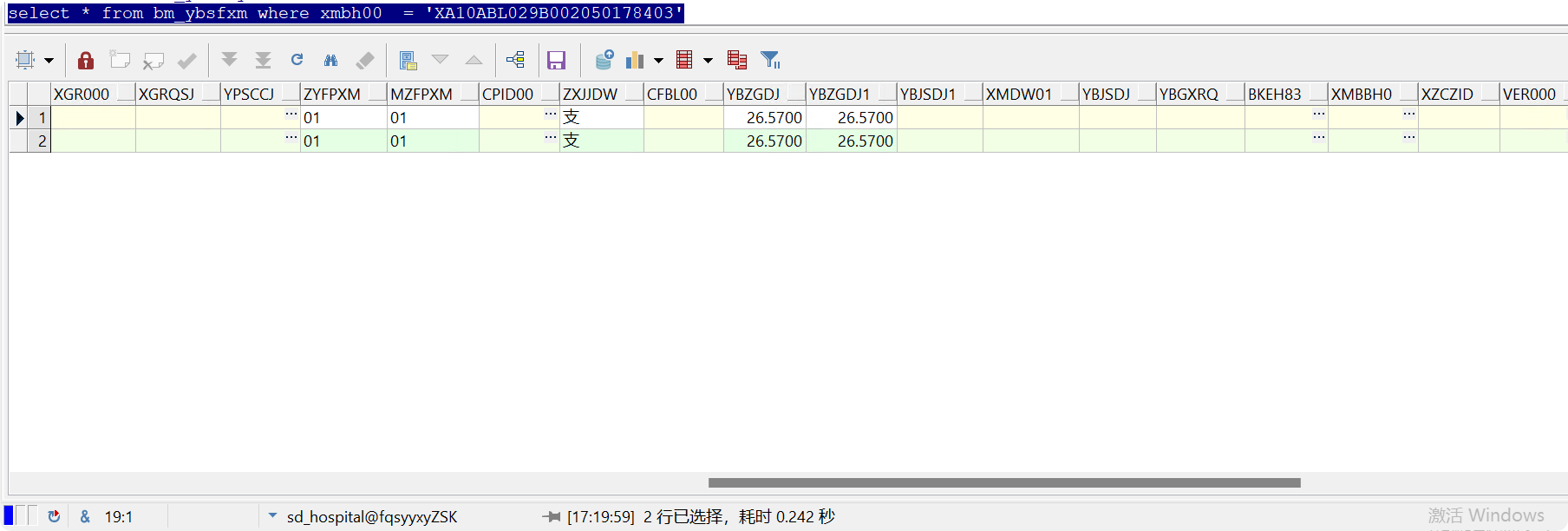Viewport: 1568px width, 531px height.
Task: Click the XMDW01 column header
Action: (1031, 94)
